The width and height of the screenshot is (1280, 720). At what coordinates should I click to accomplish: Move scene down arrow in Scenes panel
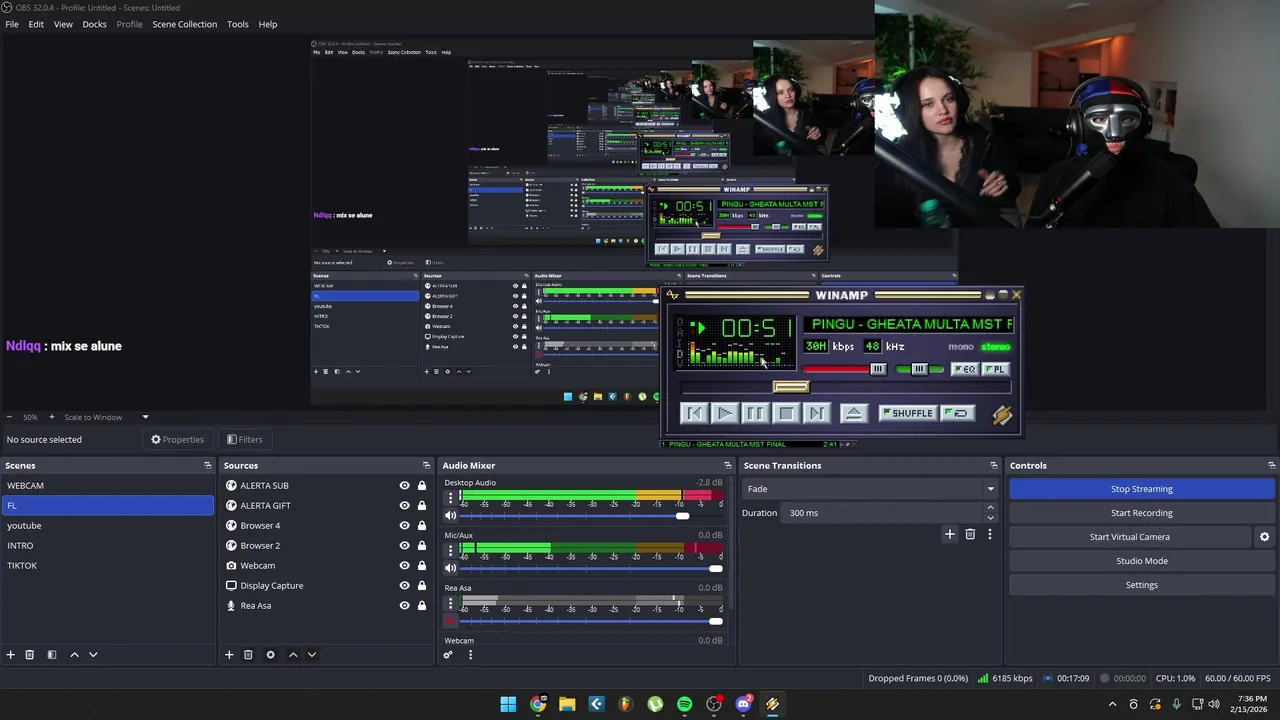[93, 655]
